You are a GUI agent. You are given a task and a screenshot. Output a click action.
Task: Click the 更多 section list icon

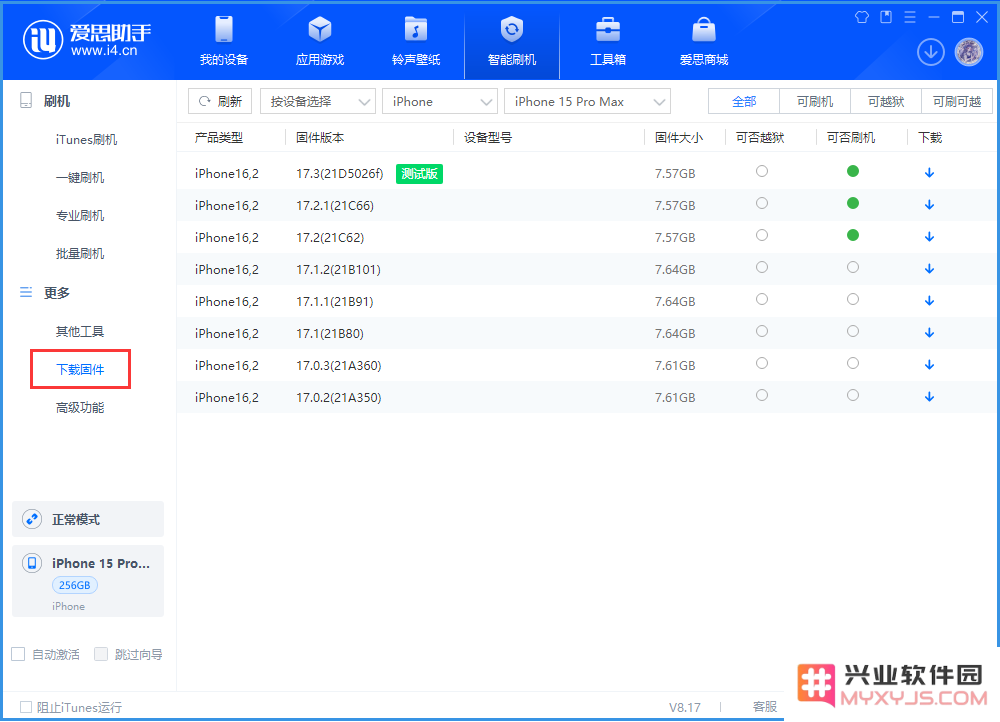26,292
